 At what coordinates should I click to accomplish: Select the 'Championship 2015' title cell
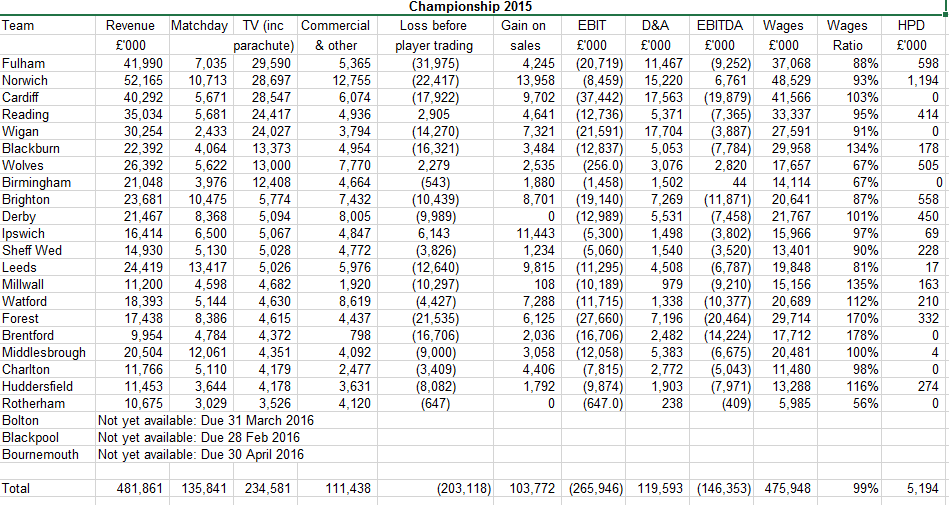coord(470,7)
